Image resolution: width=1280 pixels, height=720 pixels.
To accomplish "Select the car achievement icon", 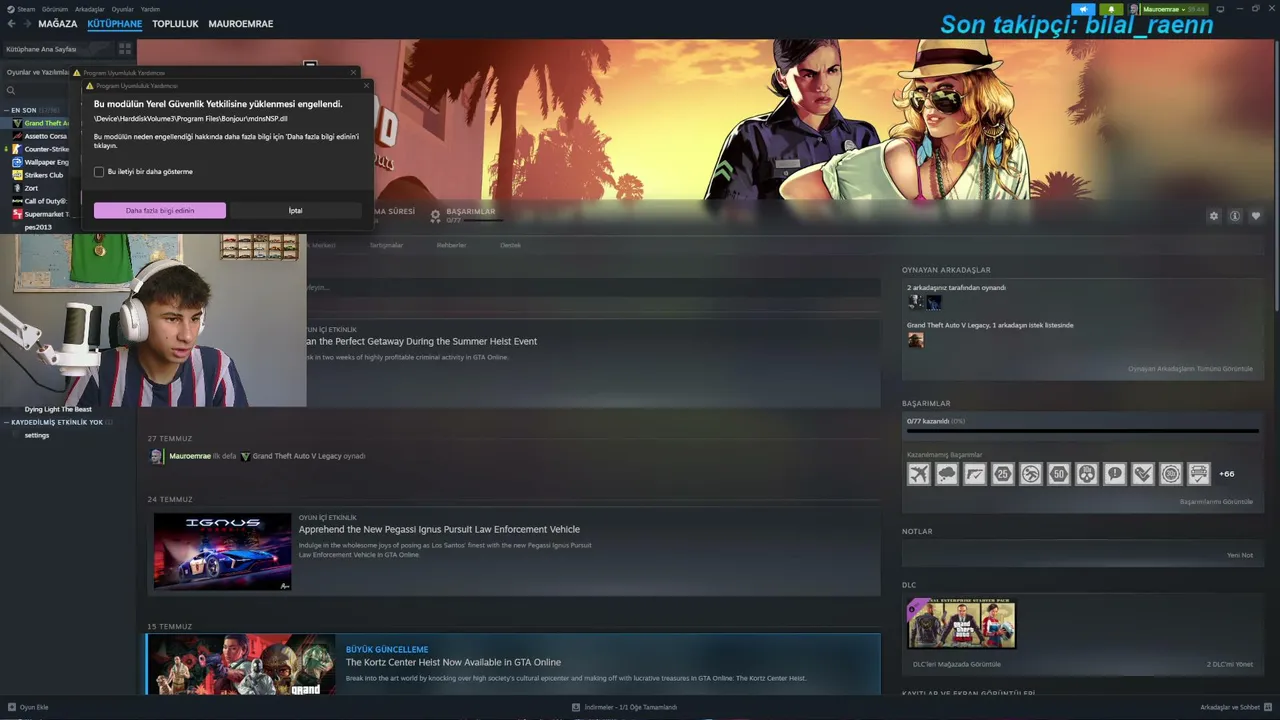I will pos(1199,474).
